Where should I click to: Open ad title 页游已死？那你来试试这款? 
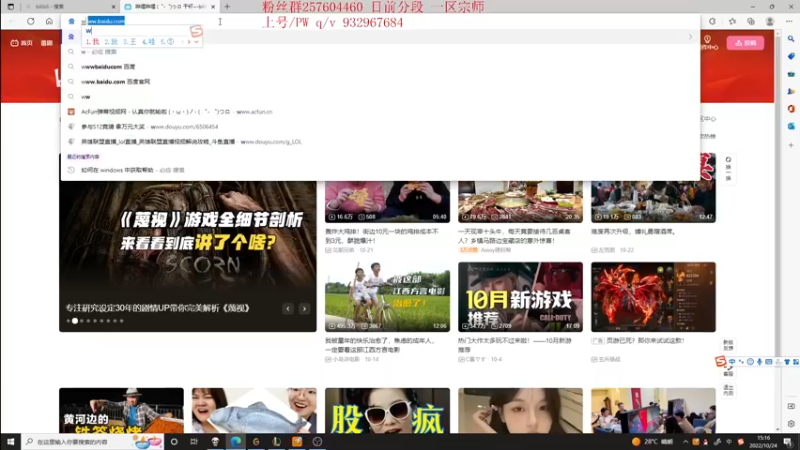(x=645, y=341)
